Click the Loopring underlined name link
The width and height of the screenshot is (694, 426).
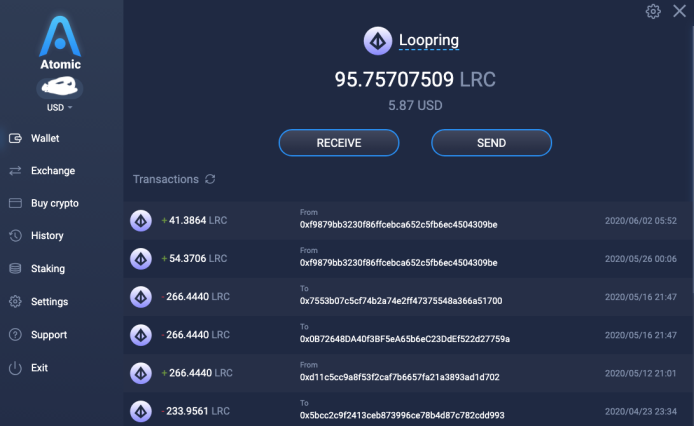[428, 40]
